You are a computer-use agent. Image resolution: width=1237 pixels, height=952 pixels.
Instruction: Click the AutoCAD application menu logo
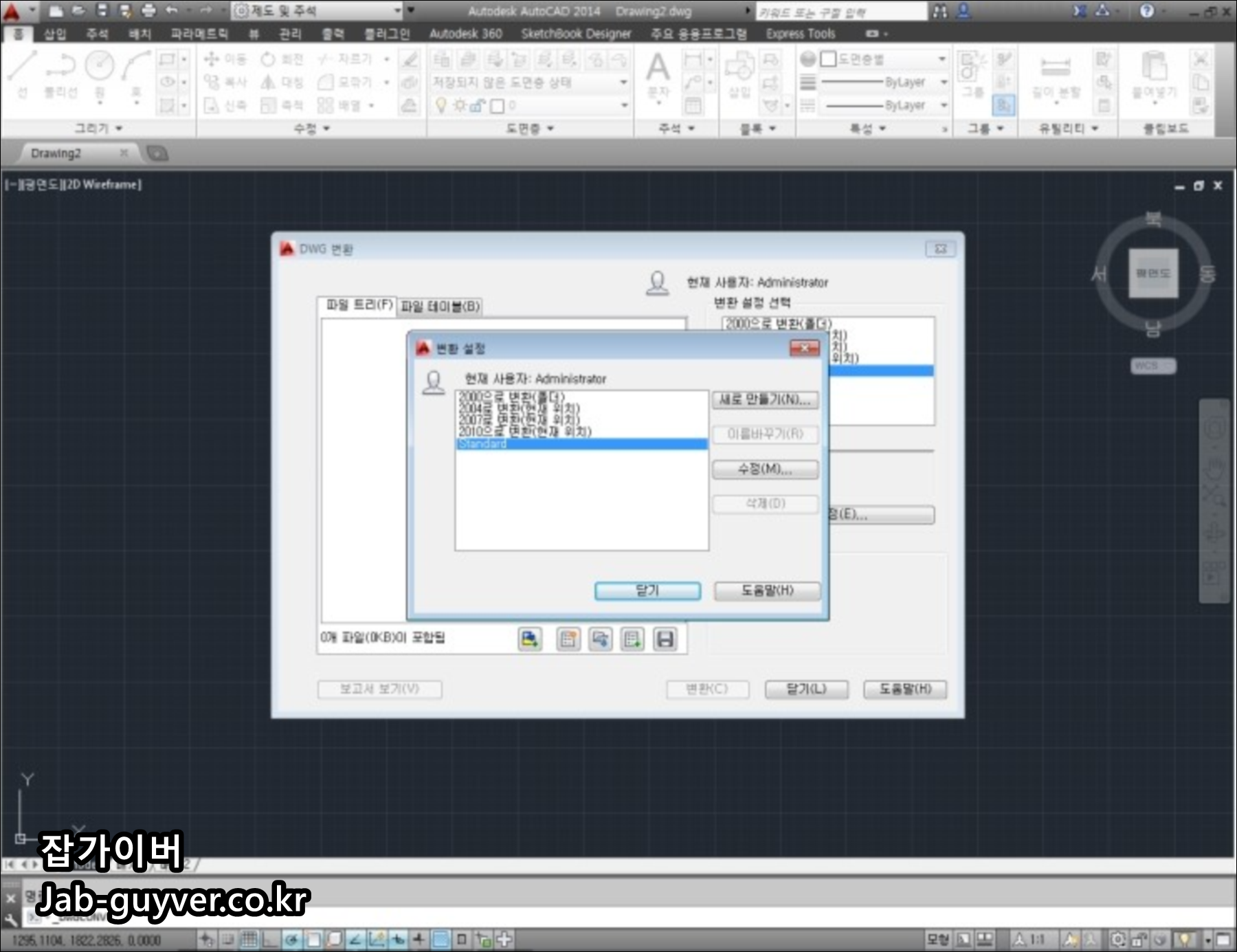coord(12,11)
